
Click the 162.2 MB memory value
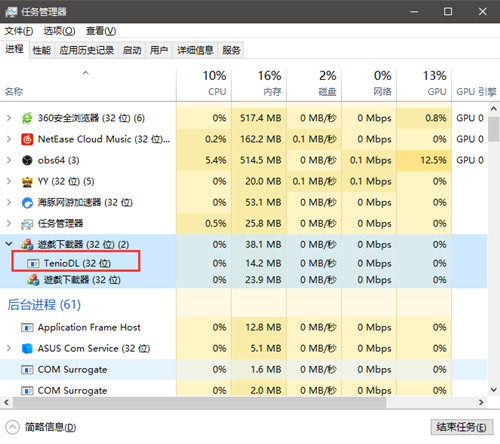click(x=261, y=139)
